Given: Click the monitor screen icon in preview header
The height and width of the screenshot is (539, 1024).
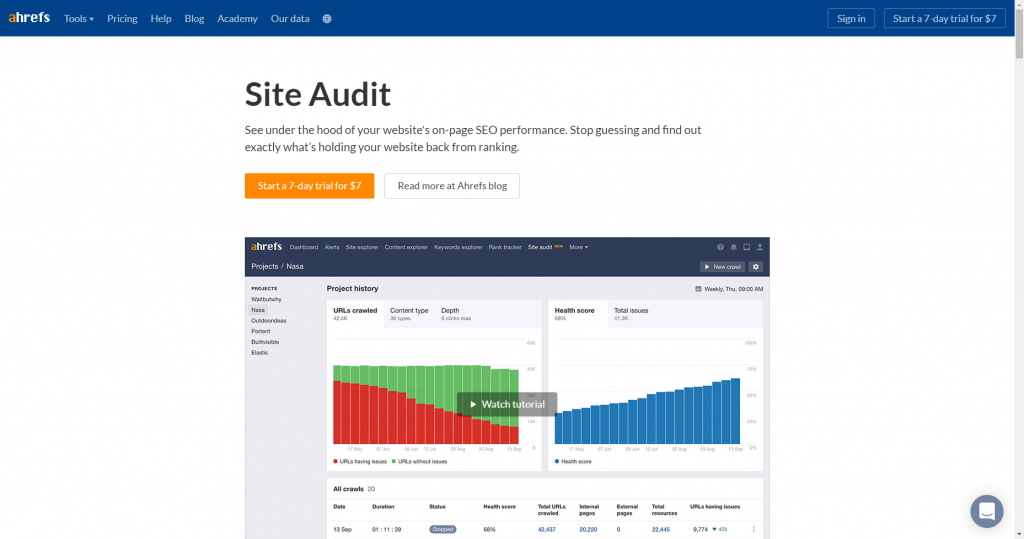Looking at the screenshot, I should tap(746, 247).
